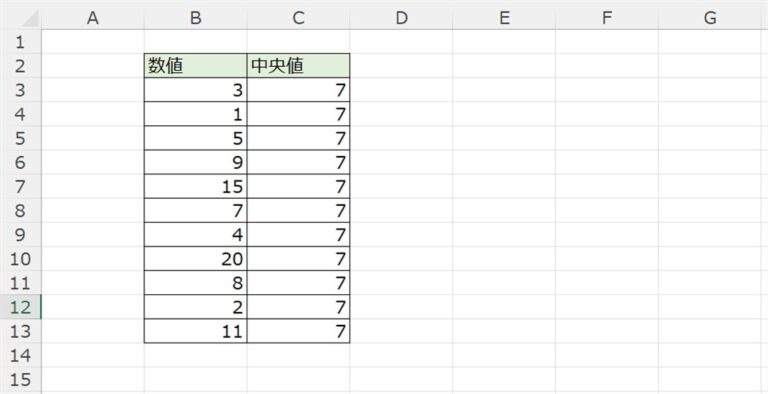Select cell C13 in median column
The height and width of the screenshot is (394, 768).
[x=299, y=331]
